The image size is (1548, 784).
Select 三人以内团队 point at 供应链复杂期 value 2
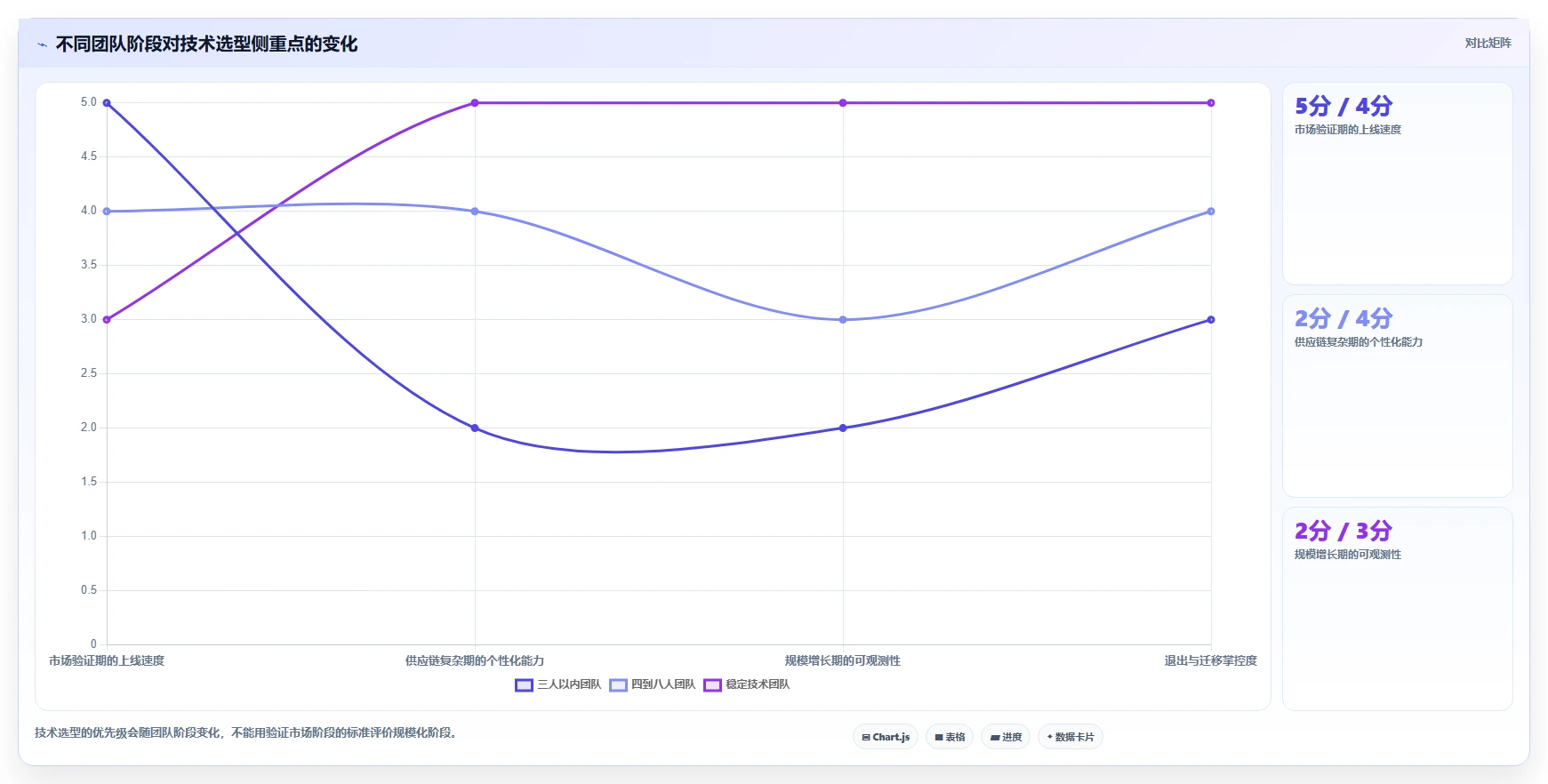click(x=475, y=428)
